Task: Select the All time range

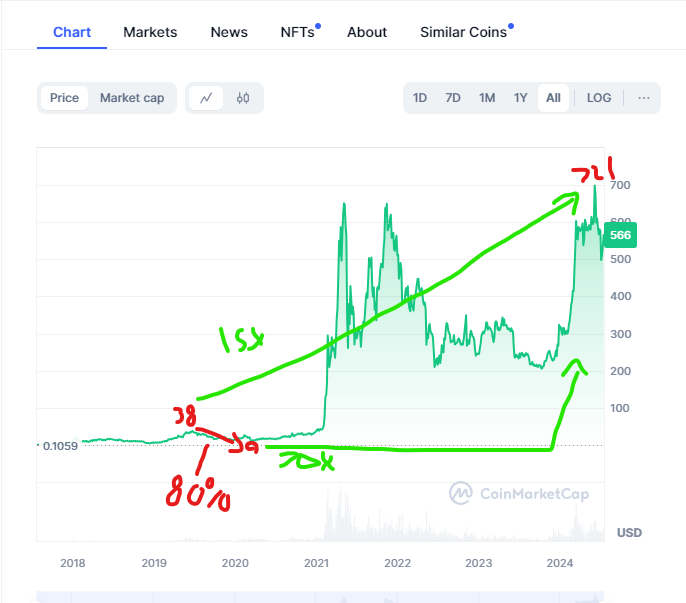Action: coord(553,98)
